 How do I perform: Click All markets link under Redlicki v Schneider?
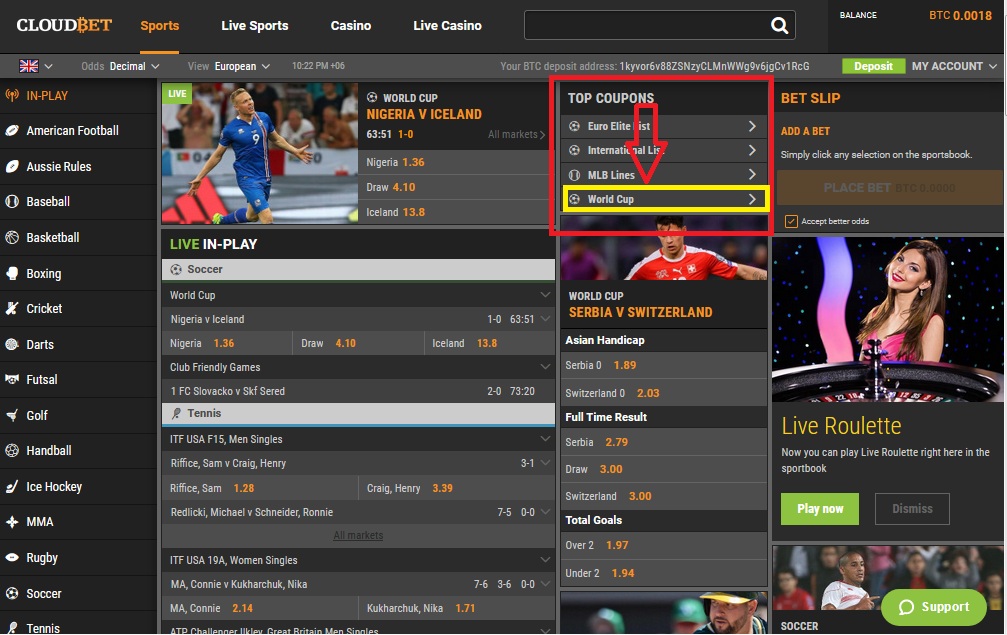(358, 535)
